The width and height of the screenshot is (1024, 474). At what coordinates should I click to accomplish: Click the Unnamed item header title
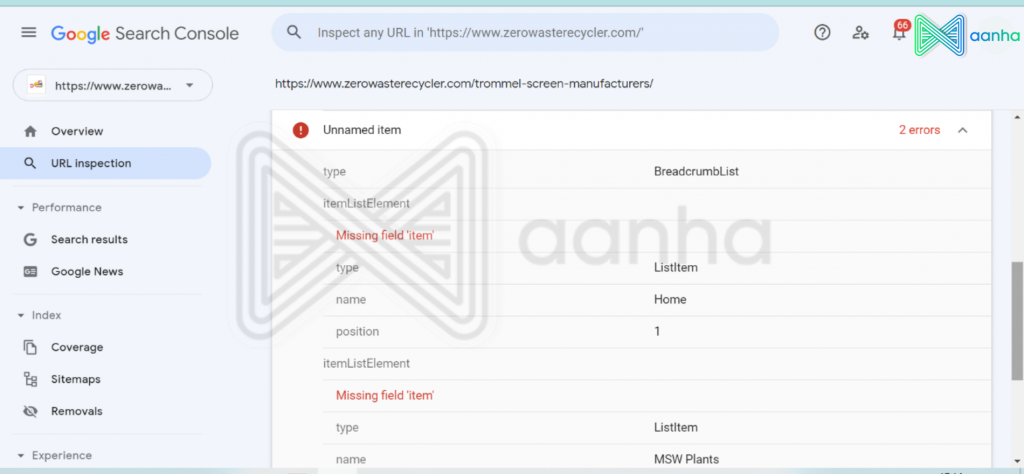(362, 130)
